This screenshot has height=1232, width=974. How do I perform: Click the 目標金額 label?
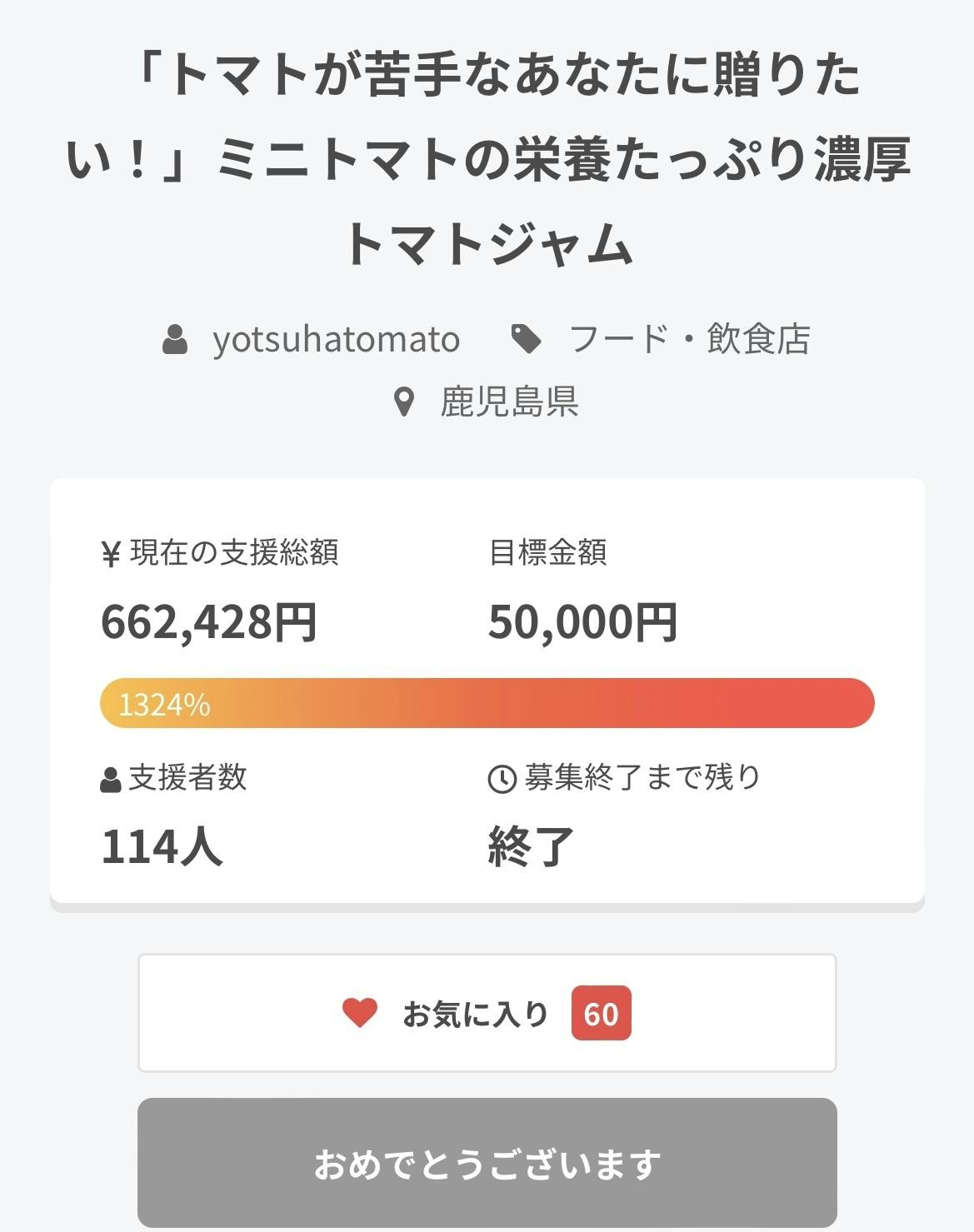pyautogui.click(x=547, y=552)
